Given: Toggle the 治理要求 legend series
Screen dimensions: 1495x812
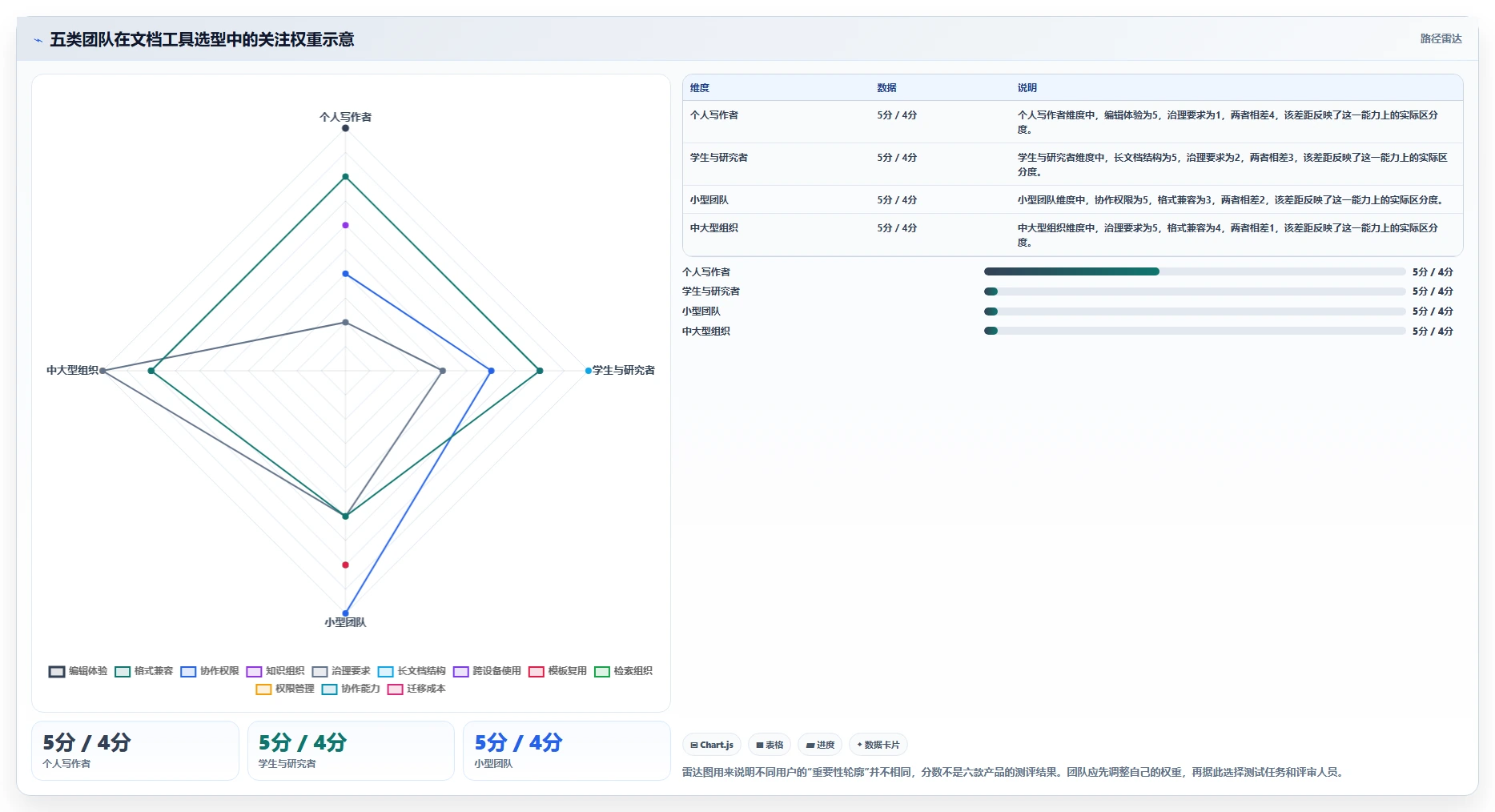Looking at the screenshot, I should point(341,671).
